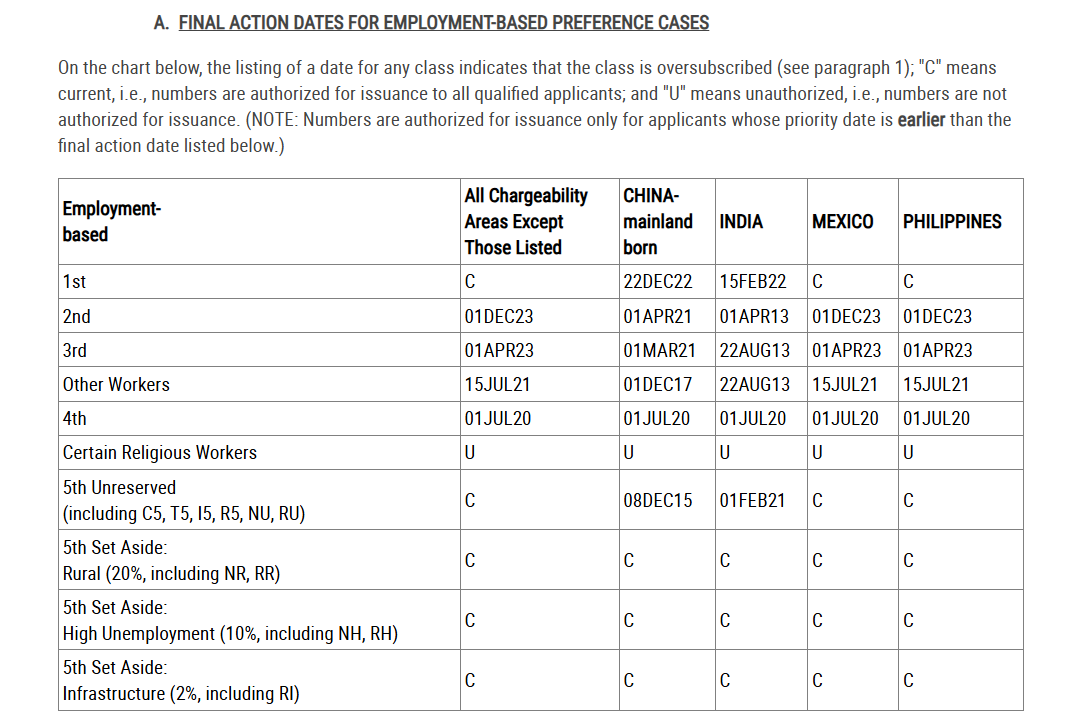Select the Other Workers row label
The height and width of the screenshot is (721, 1088).
[x=116, y=384]
